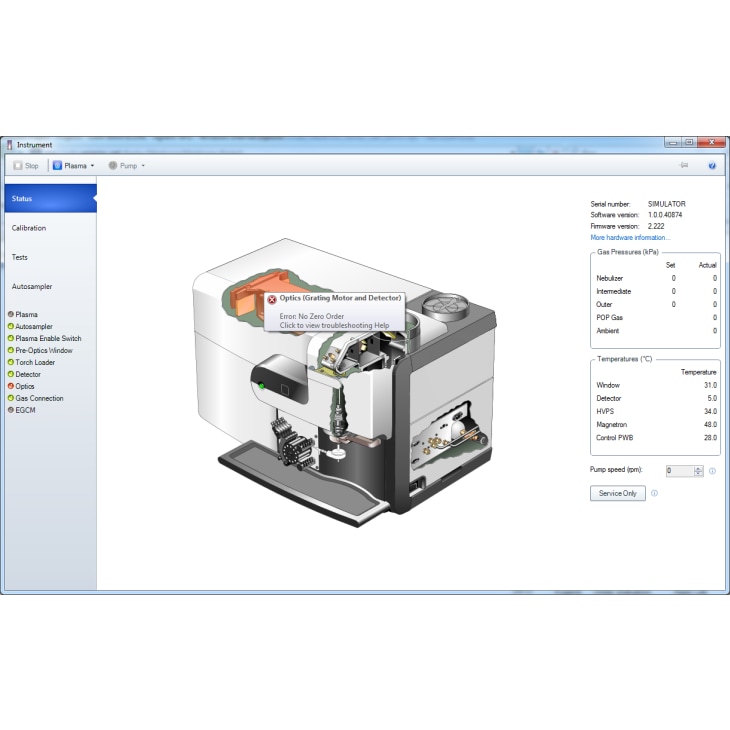The width and height of the screenshot is (730, 730).
Task: Expand the Plasma dropdown arrow
Action: coord(92,166)
